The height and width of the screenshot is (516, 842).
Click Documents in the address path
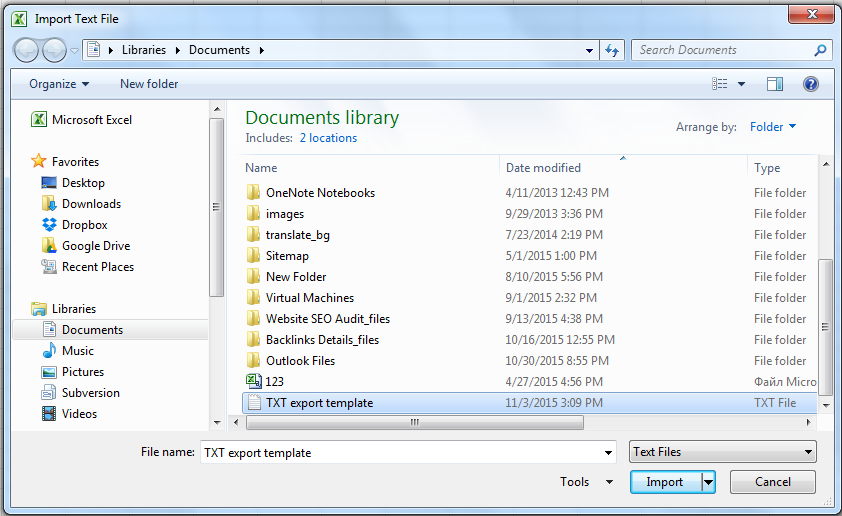[219, 50]
